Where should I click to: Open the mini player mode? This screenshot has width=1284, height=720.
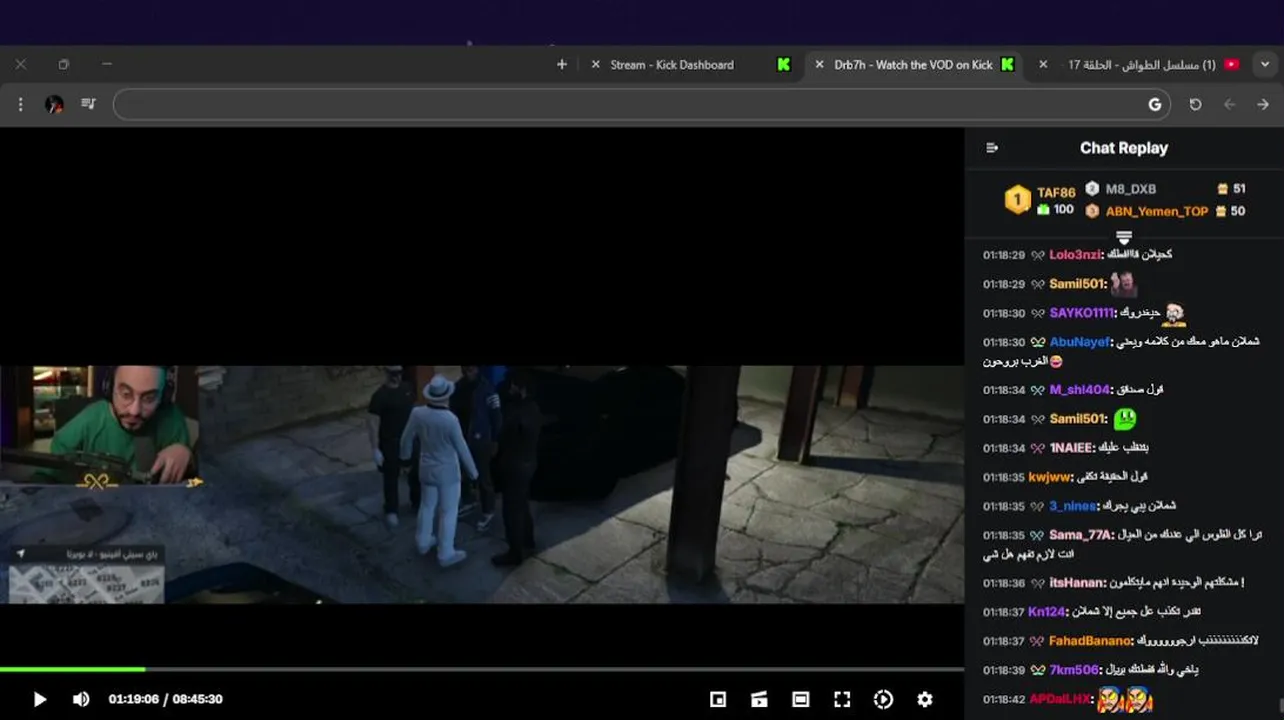click(718, 699)
